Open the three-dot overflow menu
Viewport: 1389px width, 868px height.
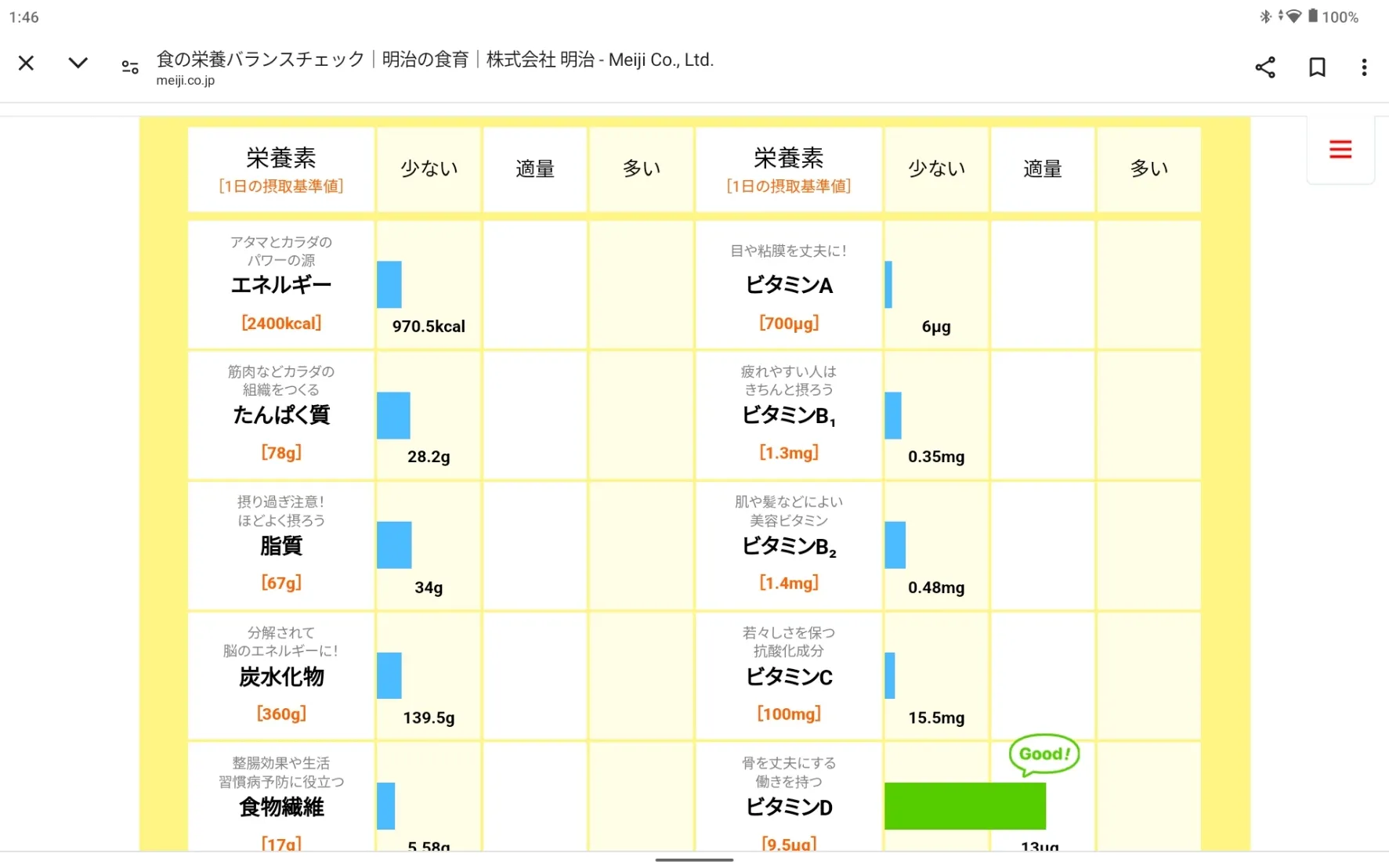1364,67
